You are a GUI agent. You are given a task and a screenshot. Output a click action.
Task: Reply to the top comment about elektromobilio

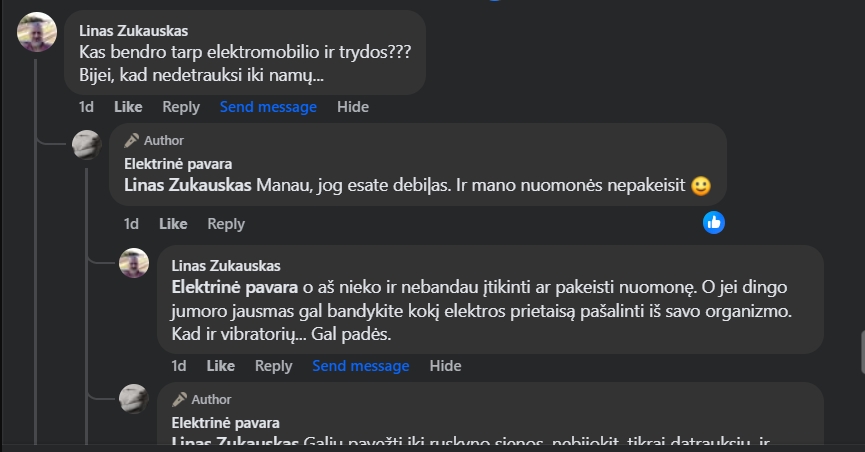pyautogui.click(x=181, y=107)
